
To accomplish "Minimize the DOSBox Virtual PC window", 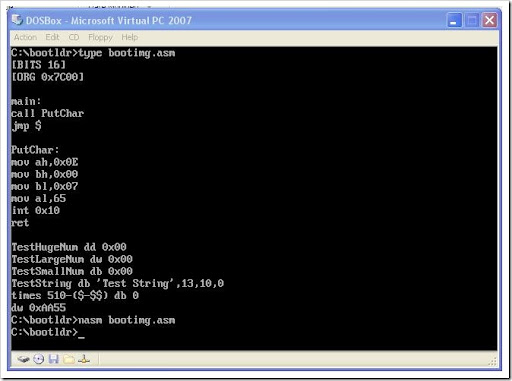I will click(x=454, y=20).
